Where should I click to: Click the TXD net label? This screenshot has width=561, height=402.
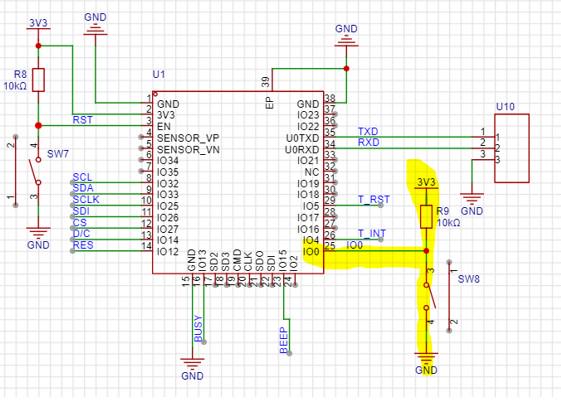(368, 131)
